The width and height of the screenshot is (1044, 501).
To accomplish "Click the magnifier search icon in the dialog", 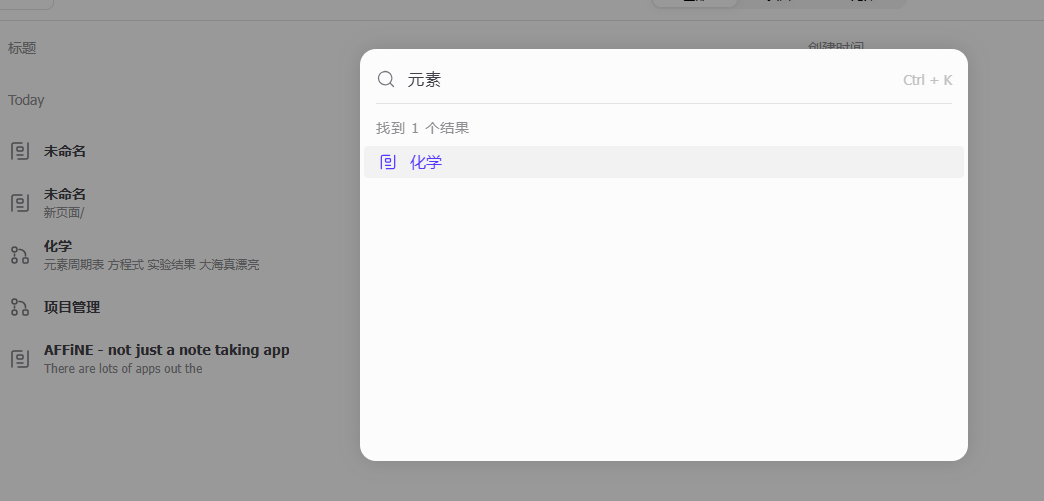I will [x=386, y=80].
